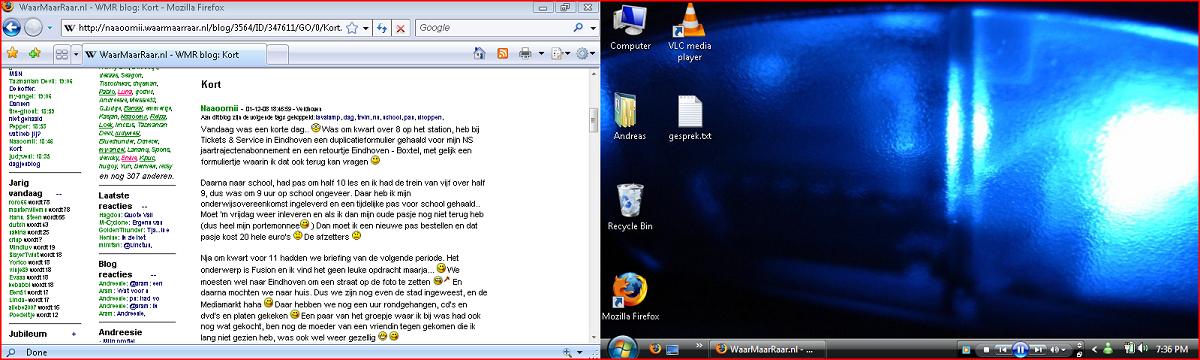This screenshot has height=360, width=1200.
Task: Open the home page house icon
Action: pos(479,53)
